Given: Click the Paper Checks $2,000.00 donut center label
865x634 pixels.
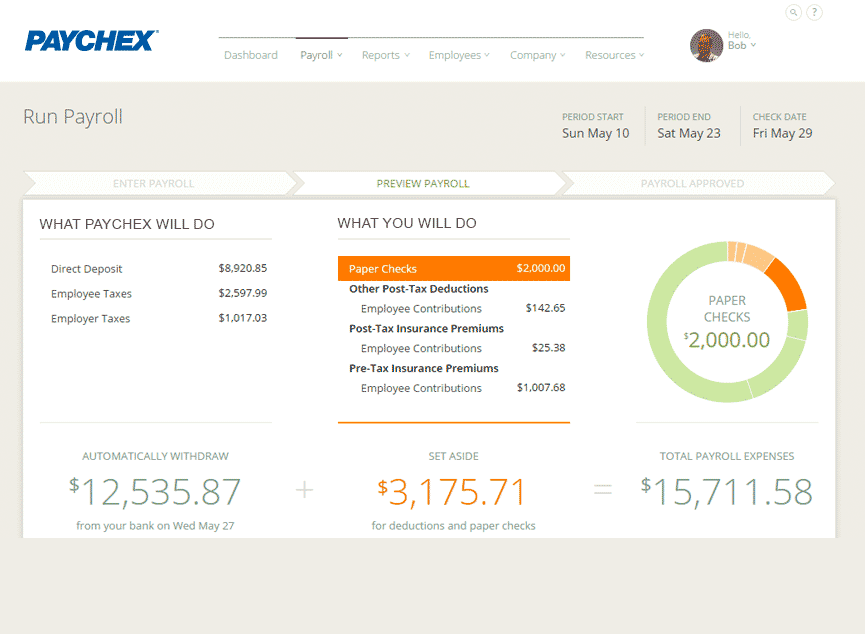Looking at the screenshot, I should click(x=727, y=323).
